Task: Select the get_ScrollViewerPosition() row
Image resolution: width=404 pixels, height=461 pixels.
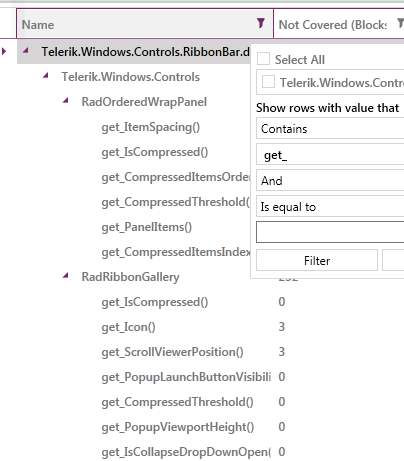Action: coord(172,352)
